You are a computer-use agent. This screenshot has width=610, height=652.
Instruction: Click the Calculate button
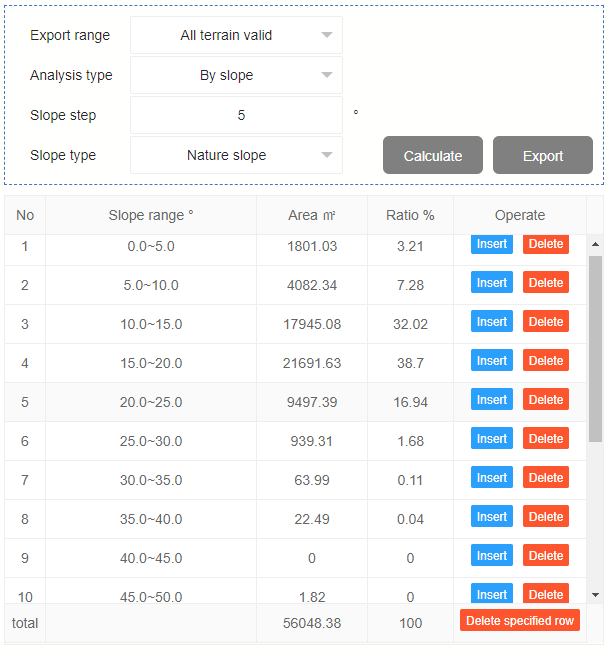pyautogui.click(x=433, y=155)
